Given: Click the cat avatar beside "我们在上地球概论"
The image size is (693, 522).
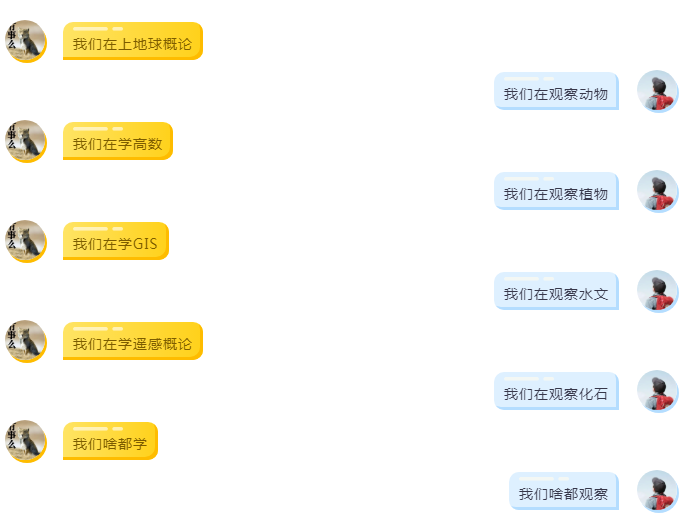Looking at the screenshot, I should tap(26, 41).
